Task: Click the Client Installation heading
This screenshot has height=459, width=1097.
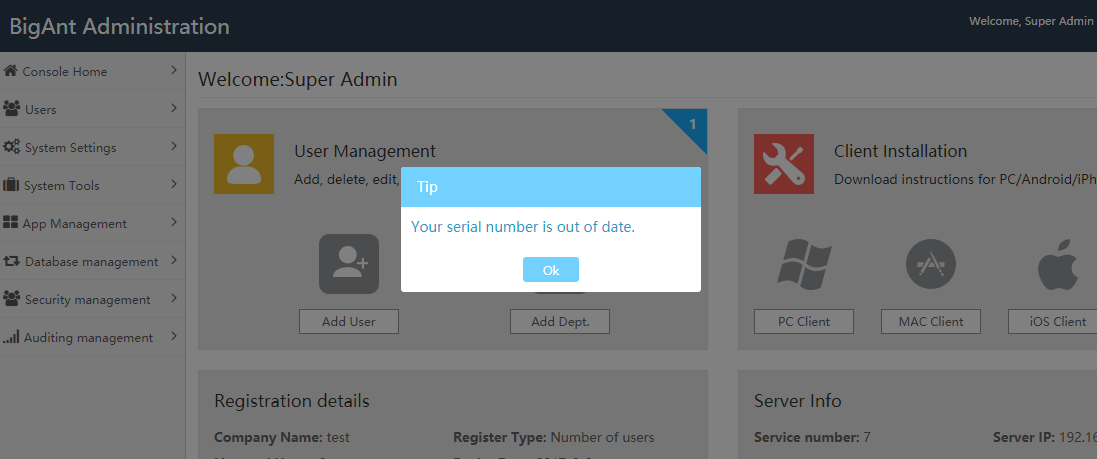Action: 900,150
